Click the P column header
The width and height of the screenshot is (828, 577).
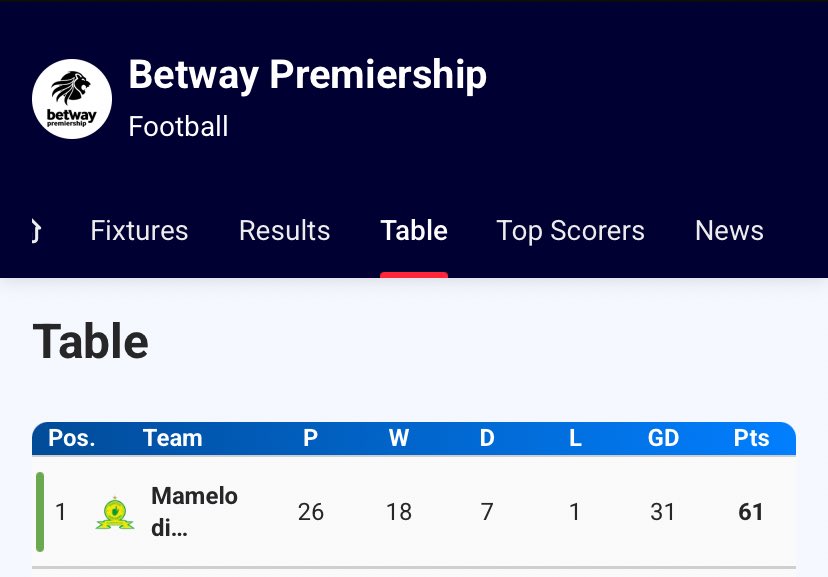click(x=310, y=438)
